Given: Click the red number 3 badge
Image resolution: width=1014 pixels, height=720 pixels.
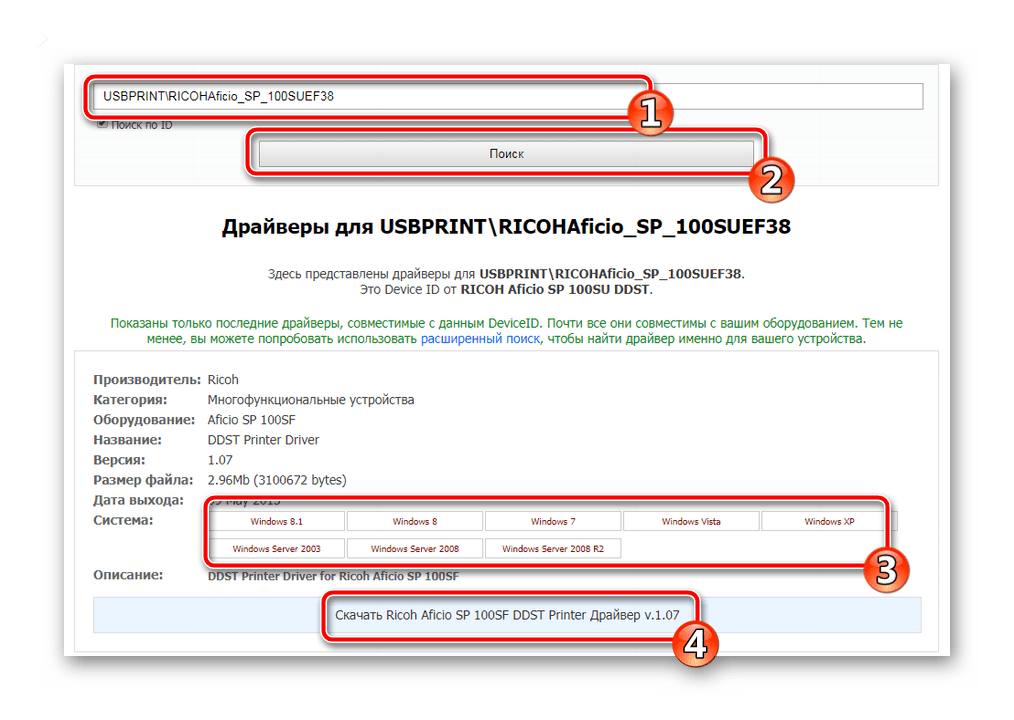Looking at the screenshot, I should pos(885,570).
